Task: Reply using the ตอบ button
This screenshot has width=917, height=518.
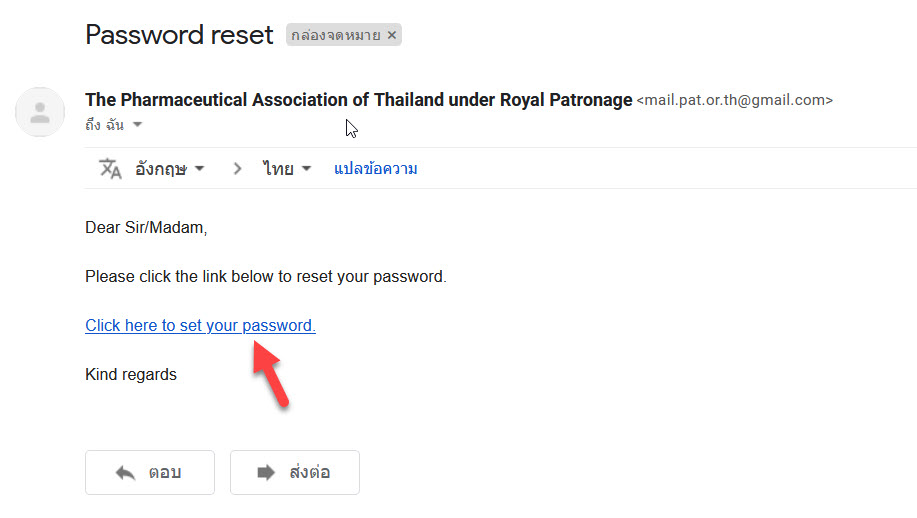Action: [150, 472]
